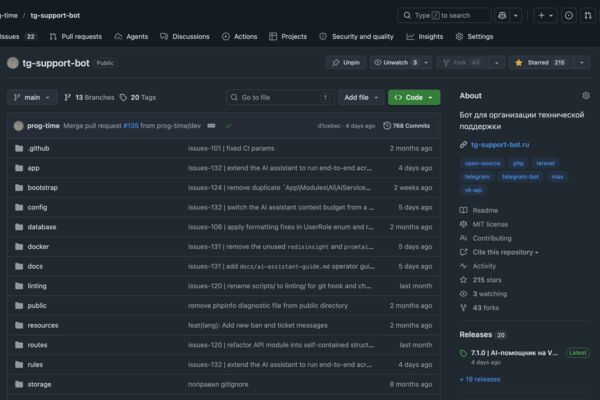
Task: Open the green Code dropdown
Action: (414, 98)
